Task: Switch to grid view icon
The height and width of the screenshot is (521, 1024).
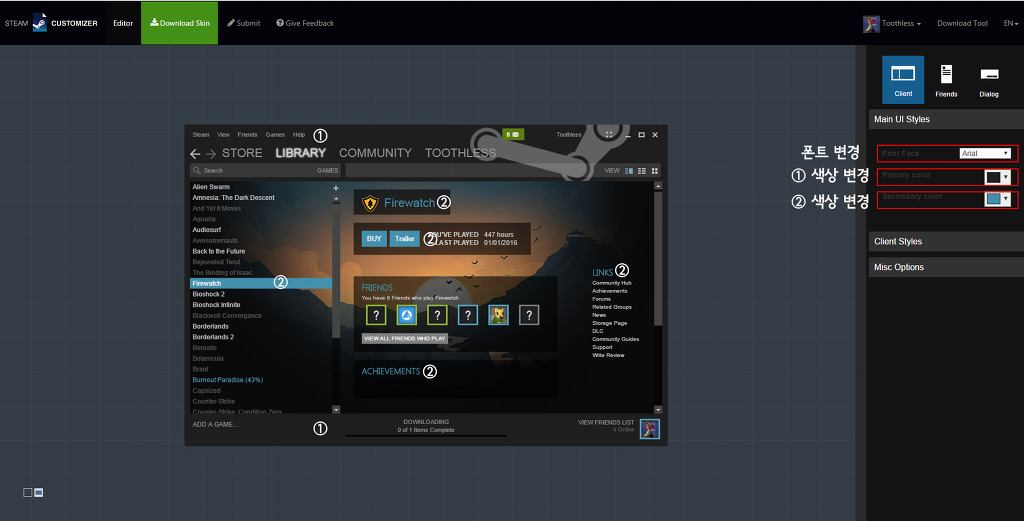Action: coord(654,170)
